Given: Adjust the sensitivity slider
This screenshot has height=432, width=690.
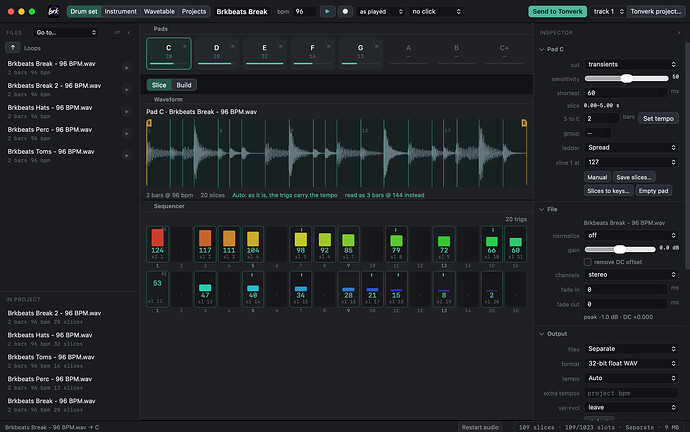Looking at the screenshot, I should [x=626, y=78].
